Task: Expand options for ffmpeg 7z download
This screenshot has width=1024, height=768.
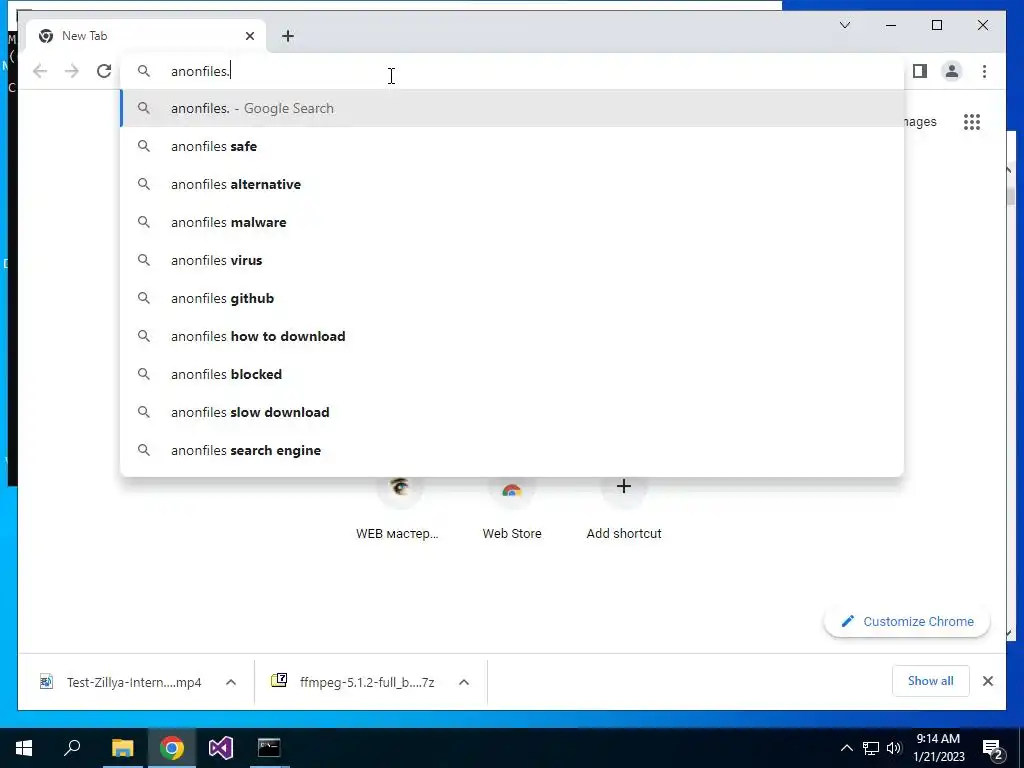Action: coord(464,682)
